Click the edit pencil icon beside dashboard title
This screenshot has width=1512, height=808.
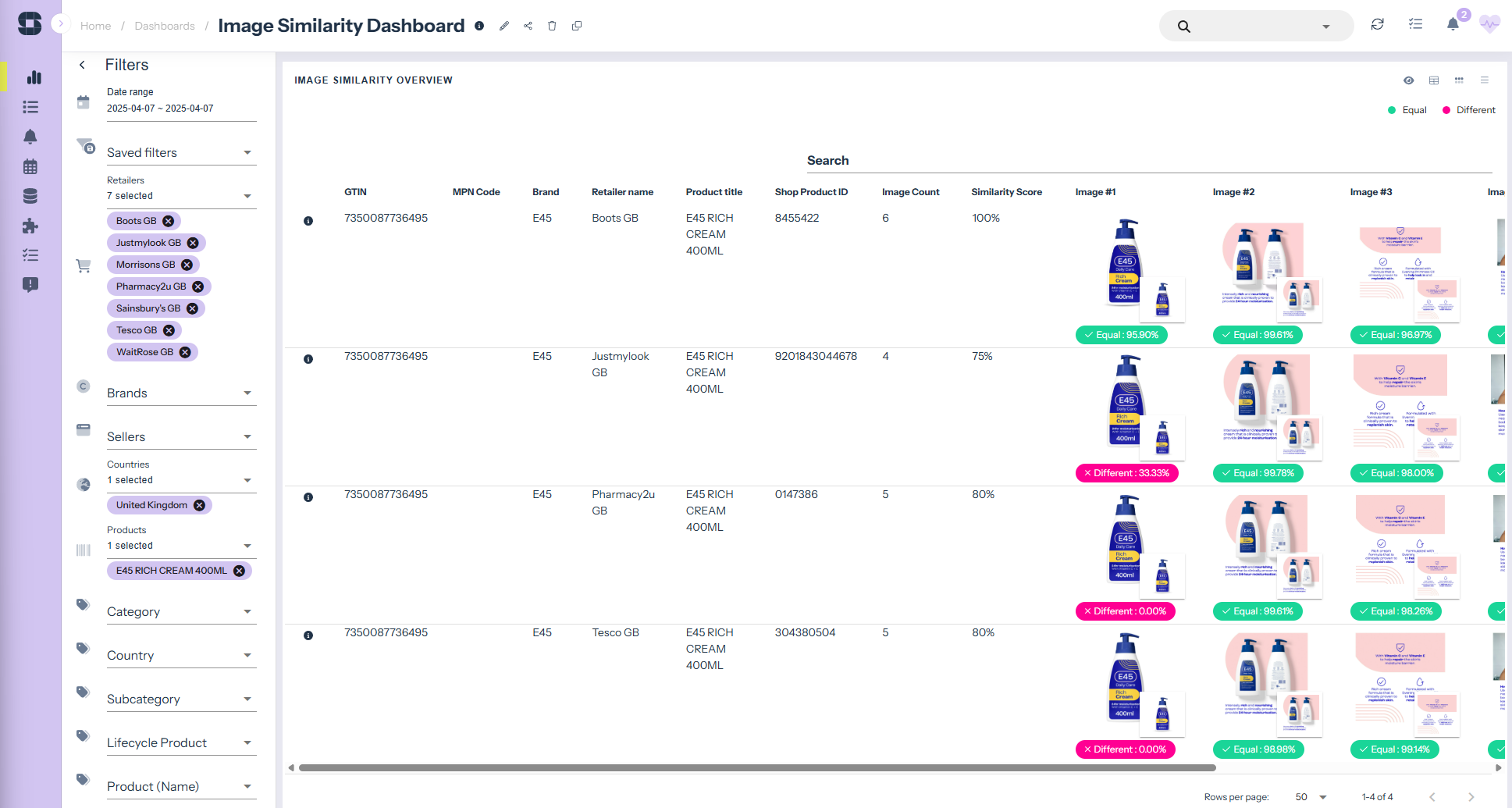(504, 26)
